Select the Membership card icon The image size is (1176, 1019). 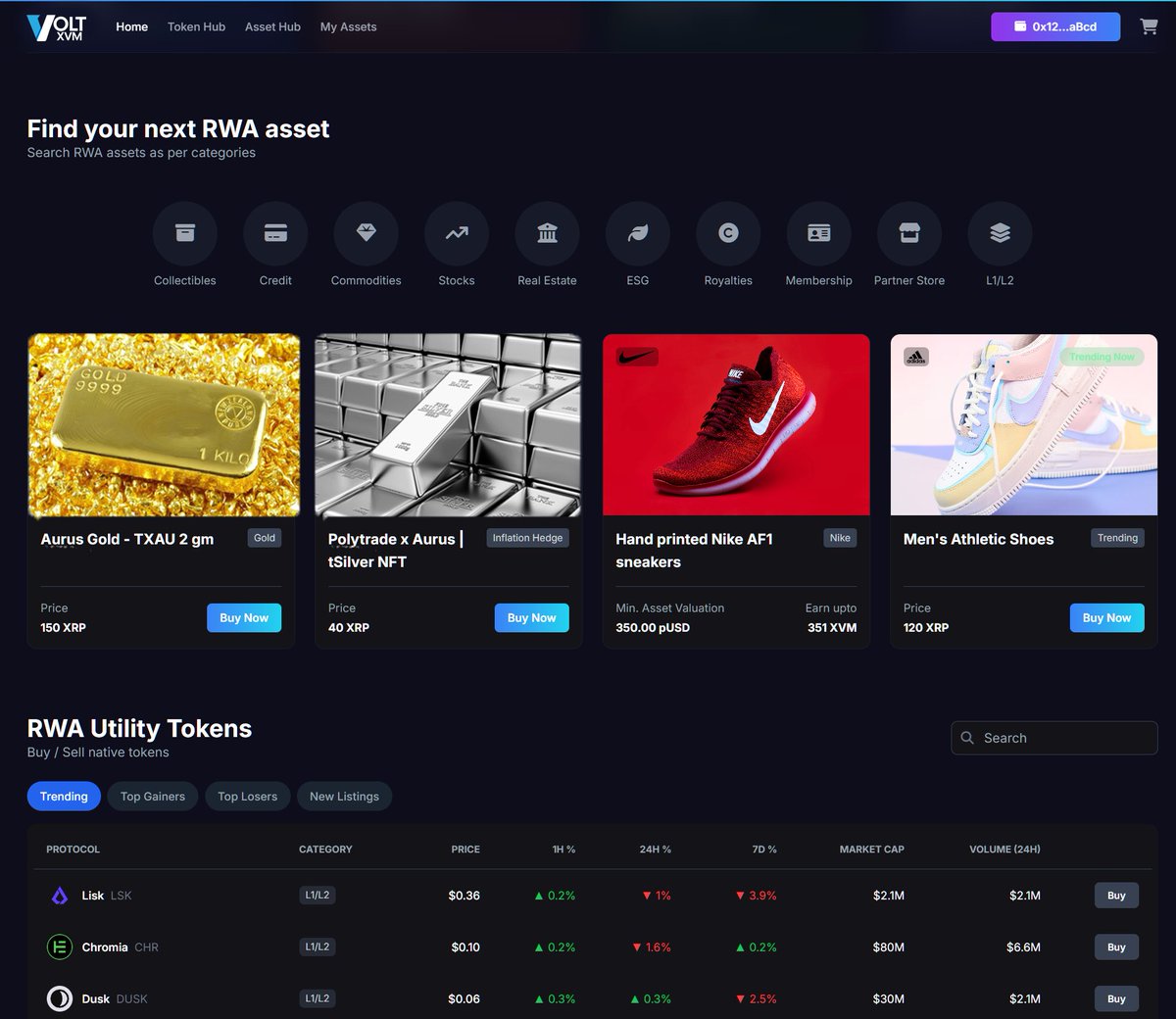click(819, 233)
